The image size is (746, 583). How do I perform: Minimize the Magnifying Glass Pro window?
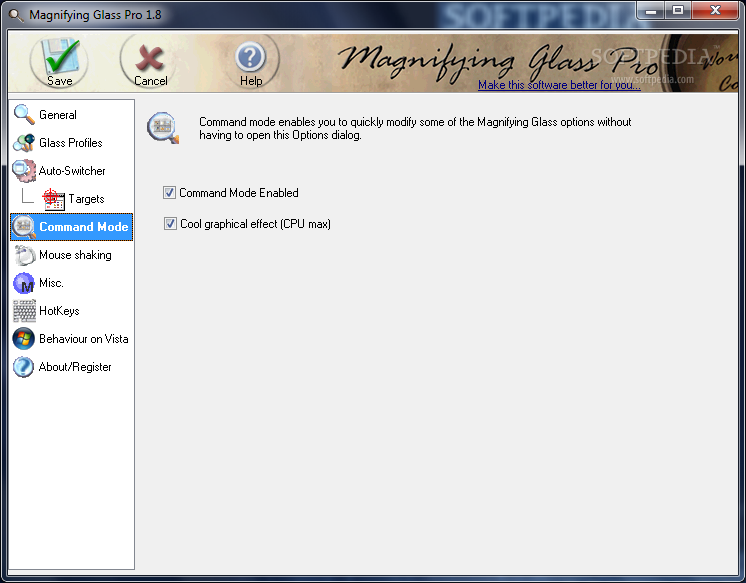pyautogui.click(x=651, y=10)
